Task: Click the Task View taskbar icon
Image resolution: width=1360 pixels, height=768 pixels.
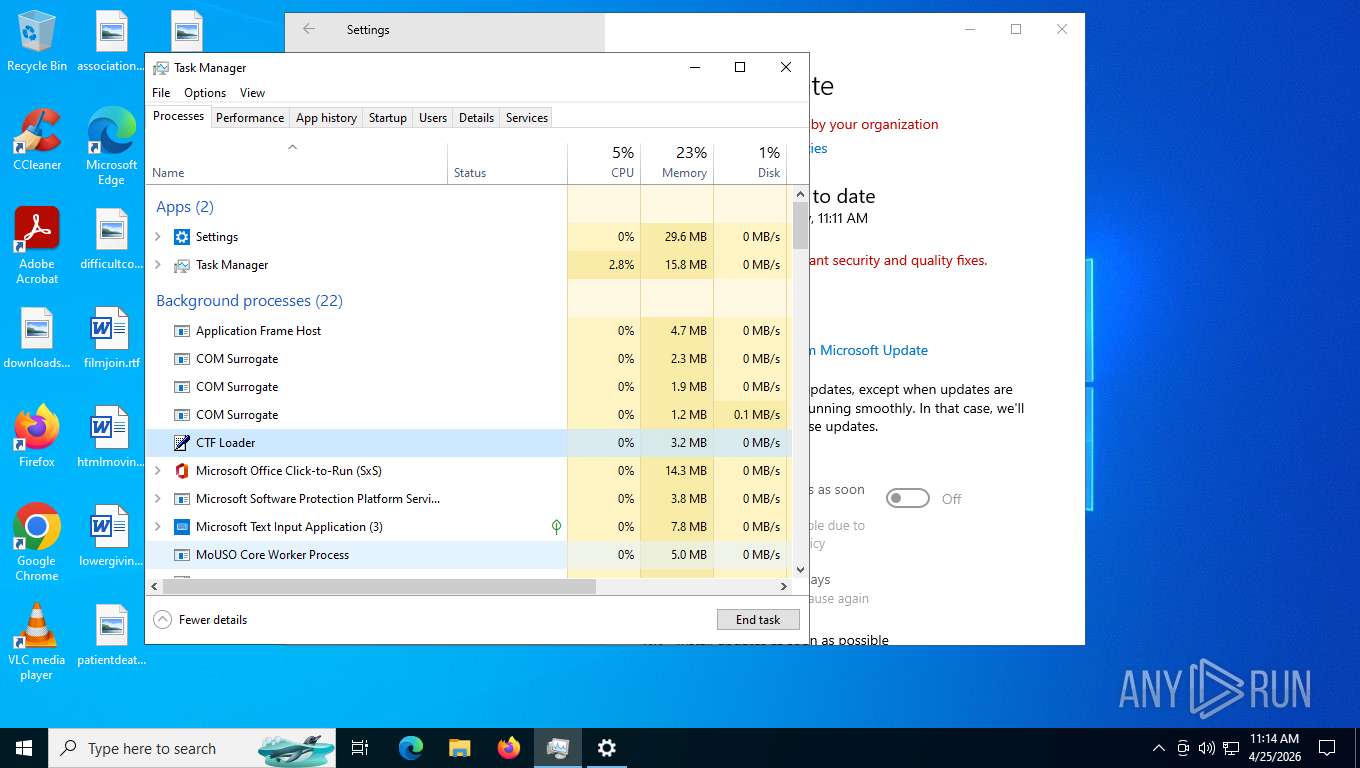Action: 360,748
